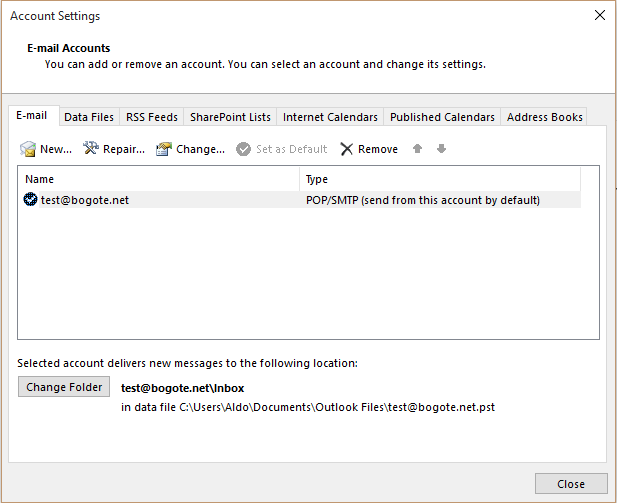
Task: Click the Set as Default checkmark icon
Action: (243, 149)
